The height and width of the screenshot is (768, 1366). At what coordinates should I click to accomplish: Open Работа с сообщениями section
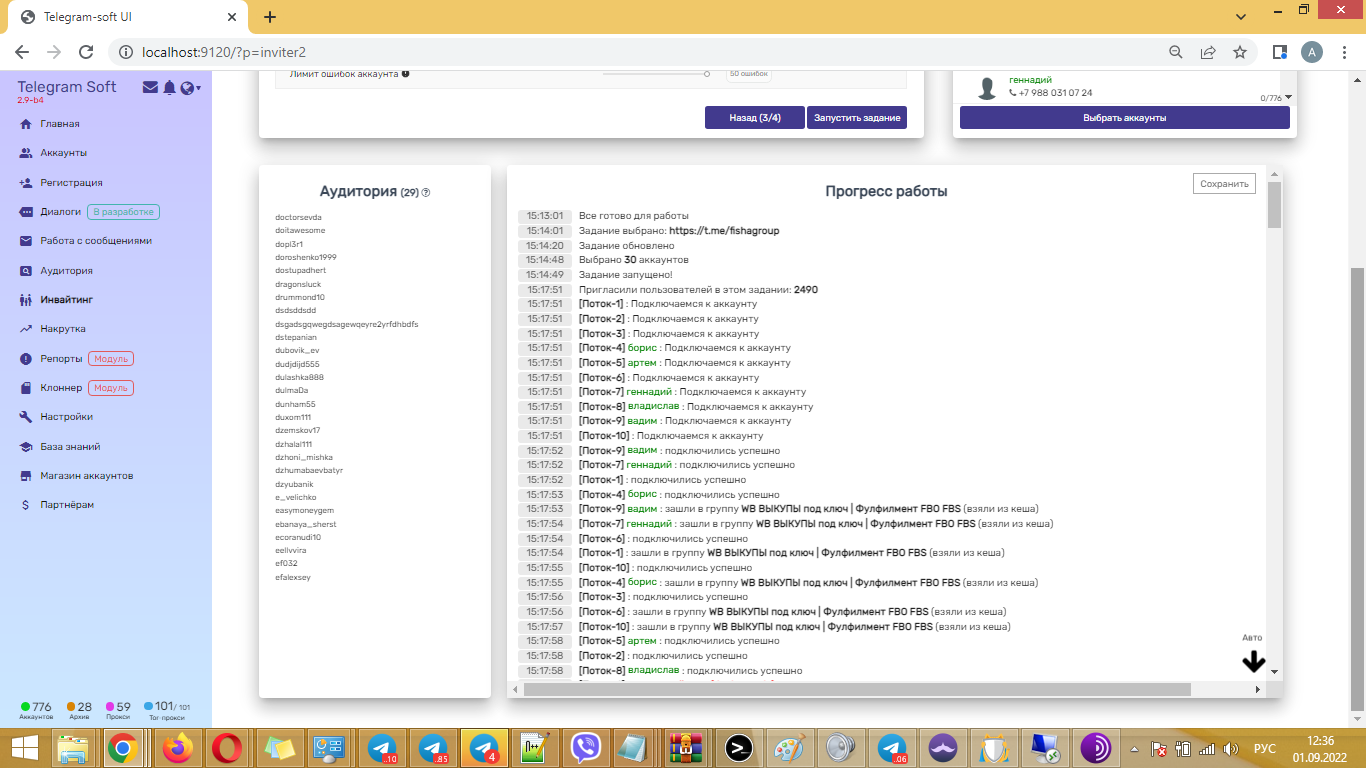[x=96, y=241]
